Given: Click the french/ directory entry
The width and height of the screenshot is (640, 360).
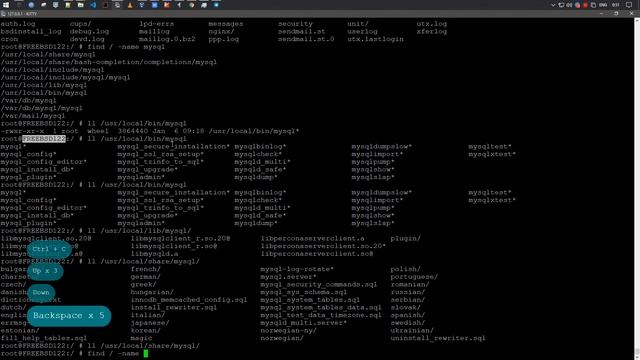Looking at the screenshot, I should (146, 269).
